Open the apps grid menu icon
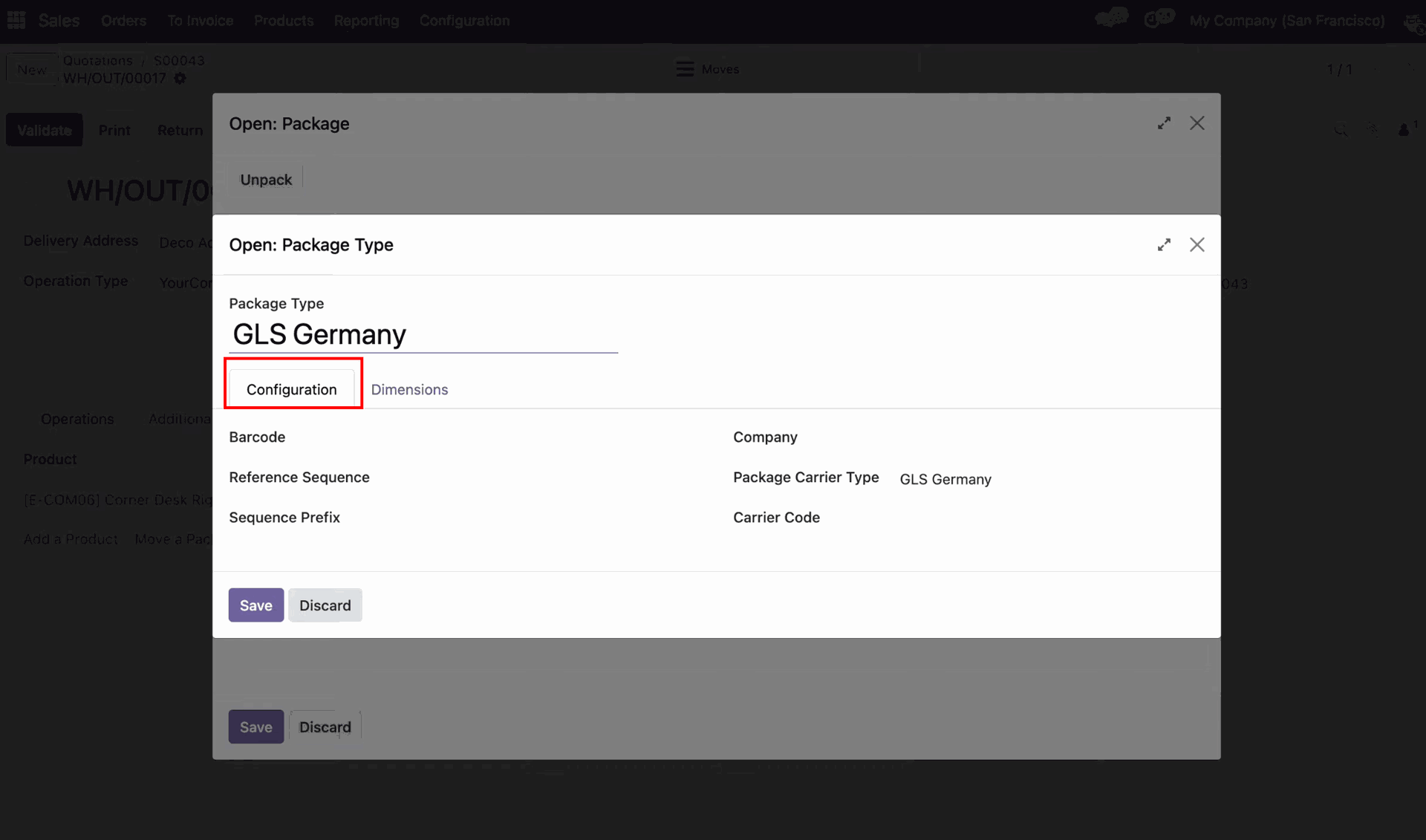Viewport: 1426px width, 840px height. [16, 20]
